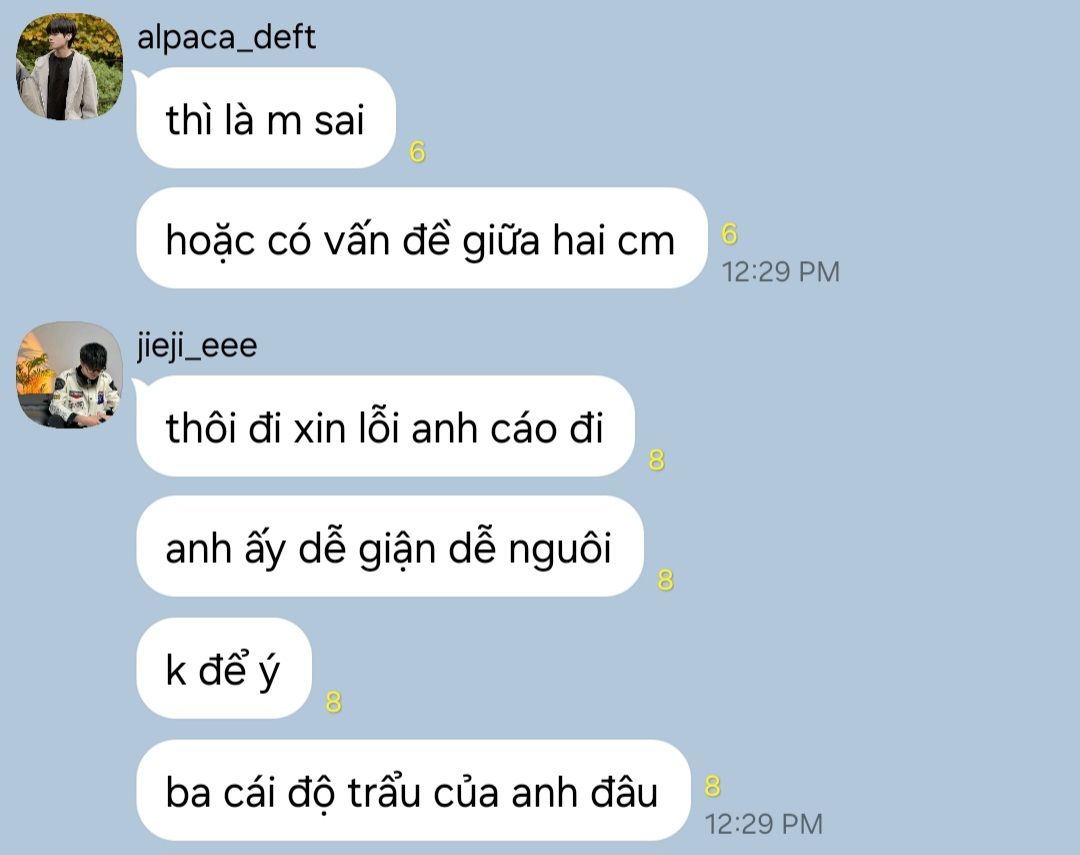Viewport: 1080px width, 855px height.
Task: Select the message 'hoặc có vấn đề giữa hai cm'
Action: coord(422,238)
